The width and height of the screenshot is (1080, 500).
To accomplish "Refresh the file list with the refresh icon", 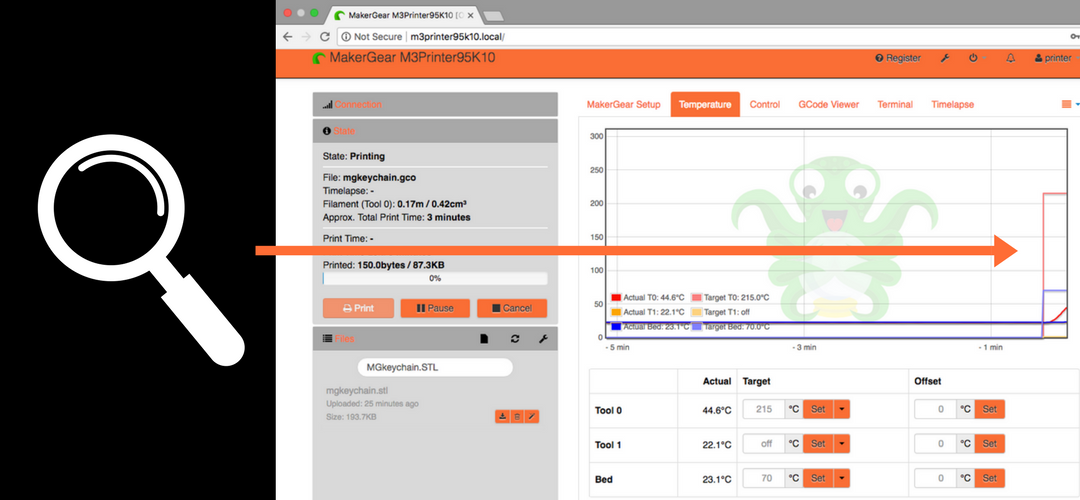I will (x=515, y=339).
